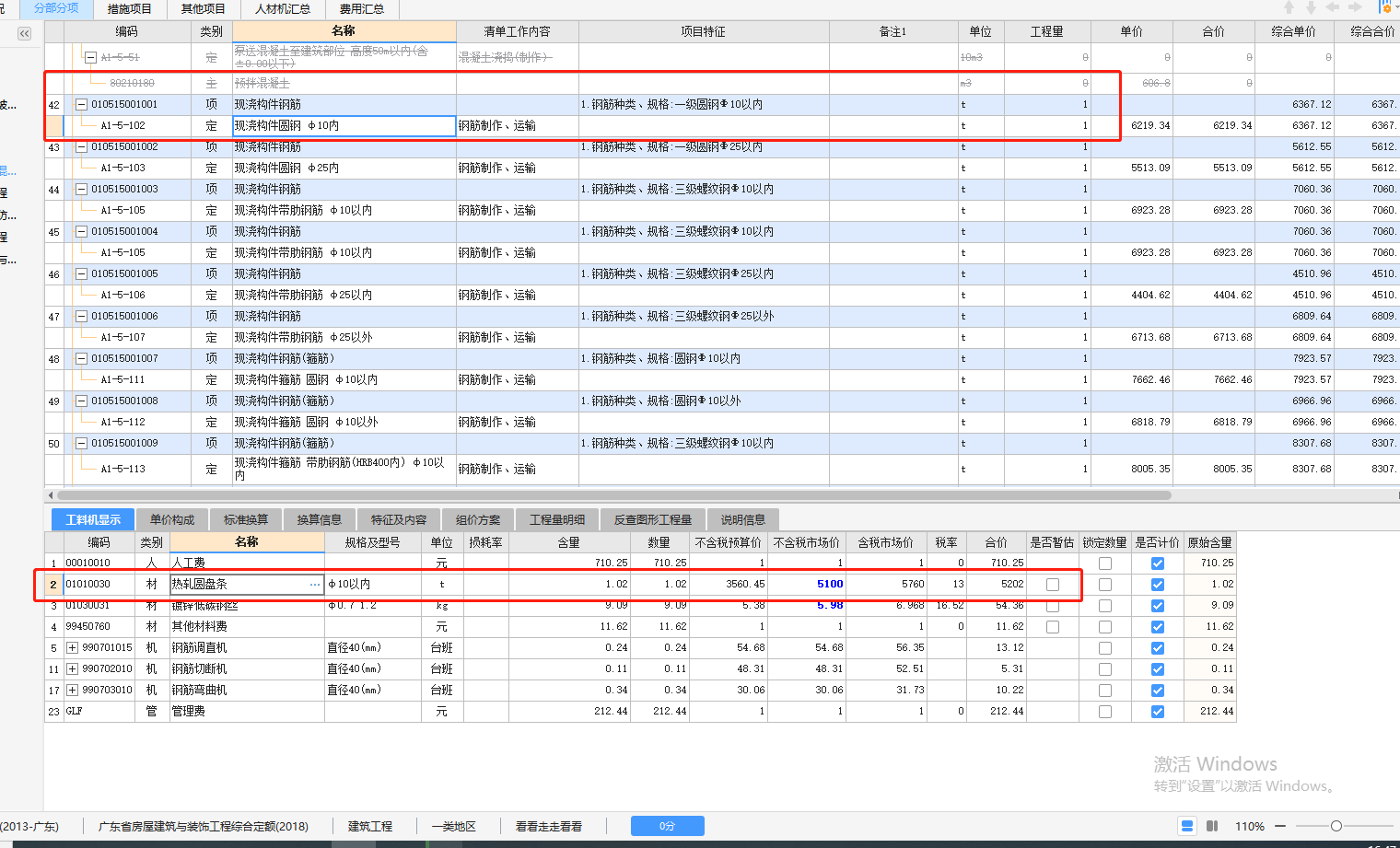1400x848 pixels.
Task: Collapse item 010515001007 tree node
Action: coord(81,359)
